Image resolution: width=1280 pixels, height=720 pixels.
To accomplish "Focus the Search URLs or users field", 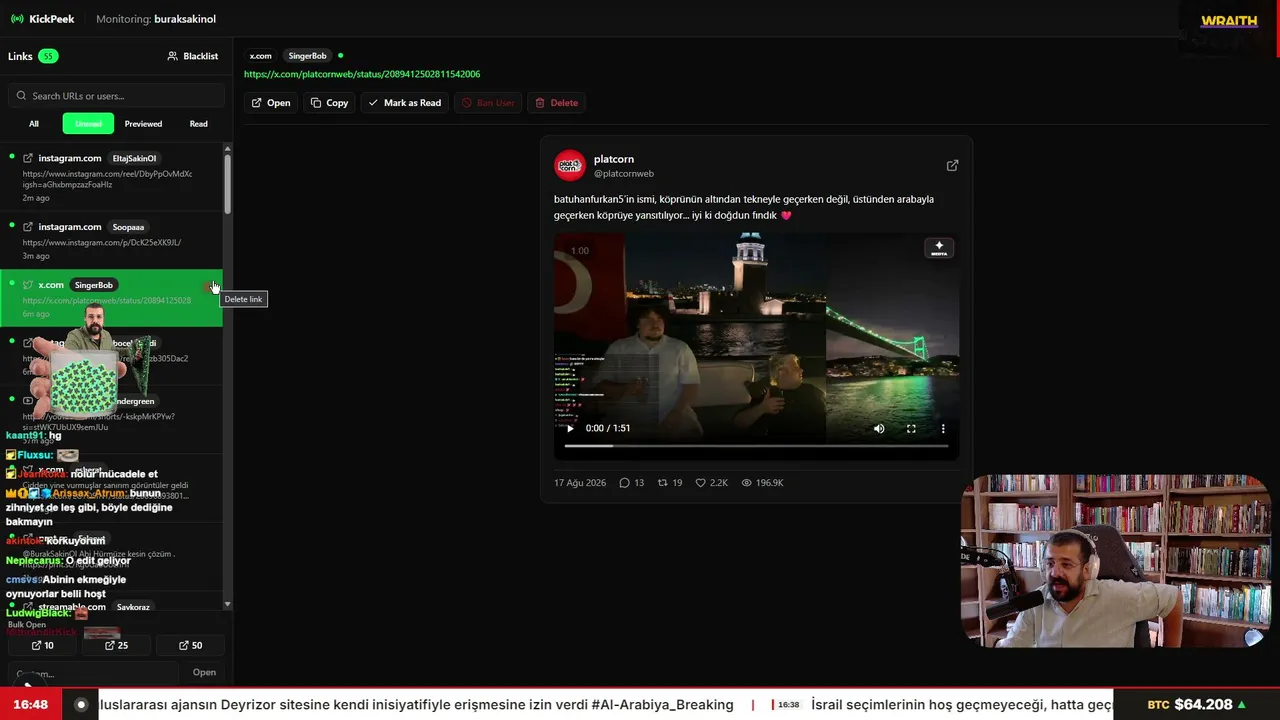I will (116, 96).
